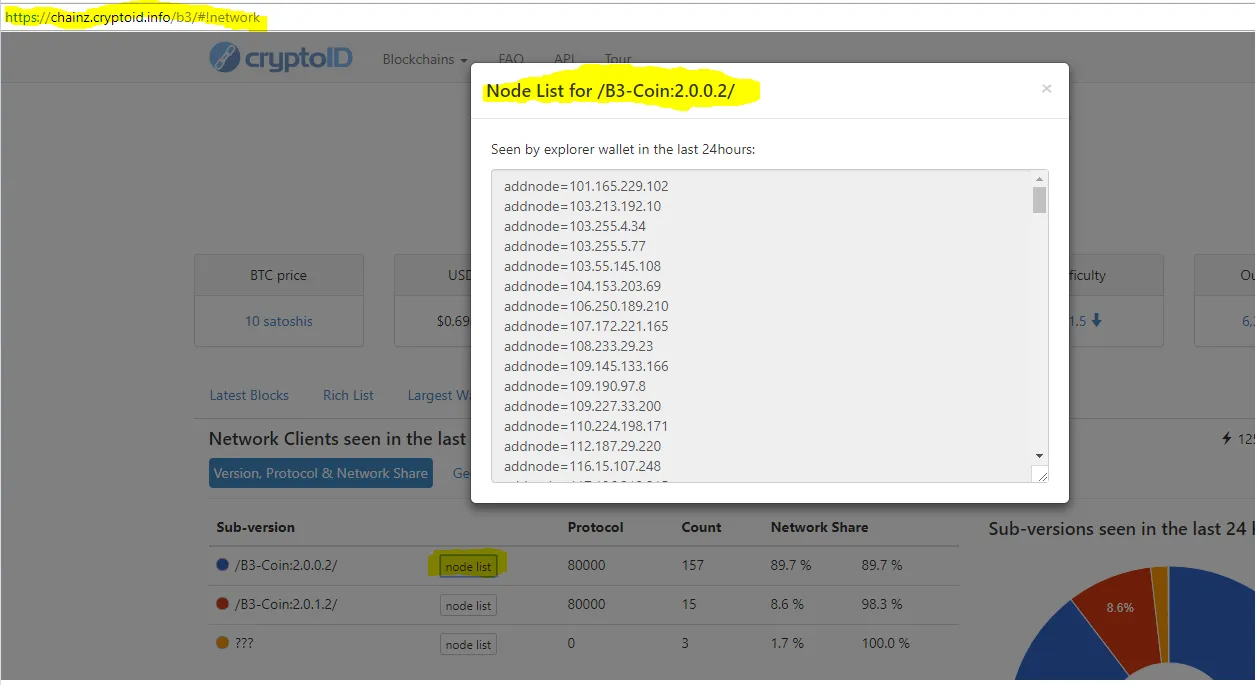Click the addnode=108.233.29.23 line
Image resolution: width=1257 pixels, height=685 pixels.
click(578, 346)
